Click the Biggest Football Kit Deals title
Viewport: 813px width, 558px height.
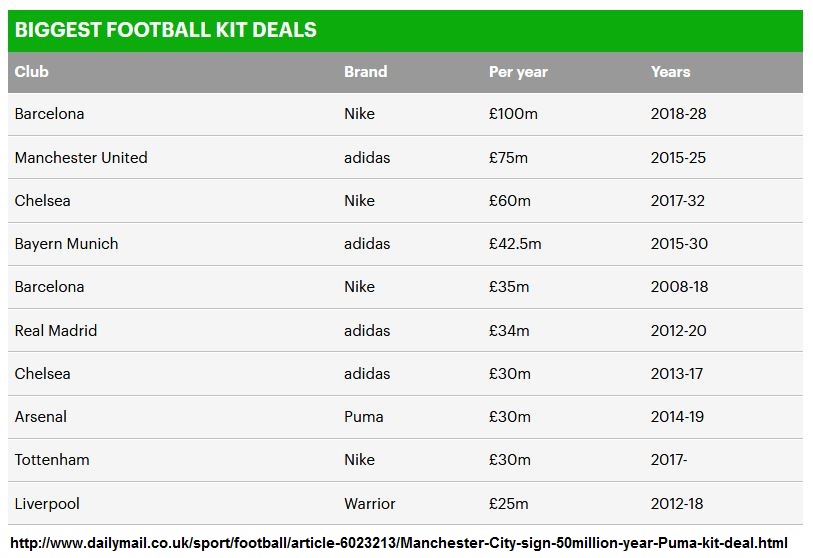(x=165, y=30)
